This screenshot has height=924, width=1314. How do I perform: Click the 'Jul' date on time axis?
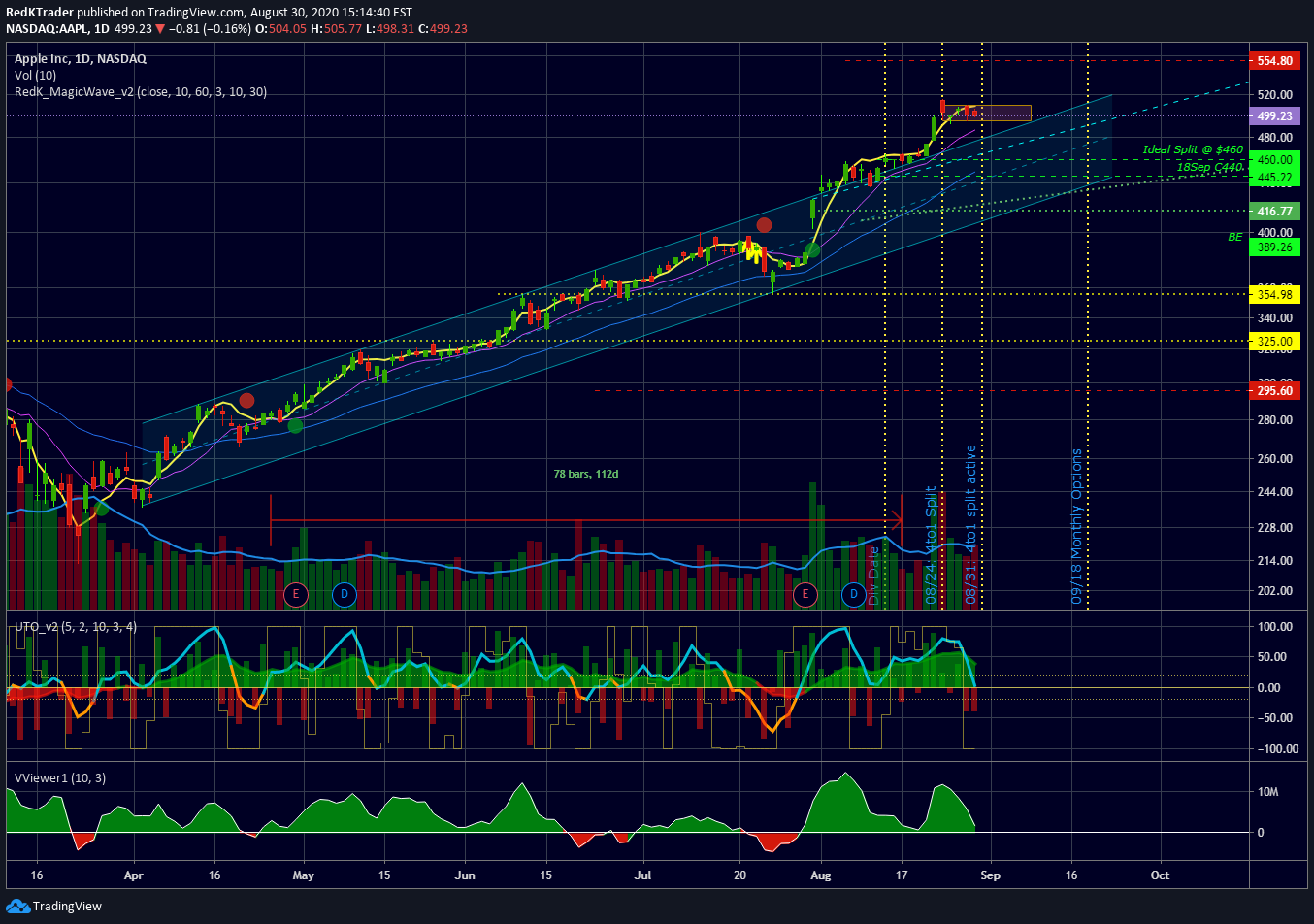(x=642, y=875)
